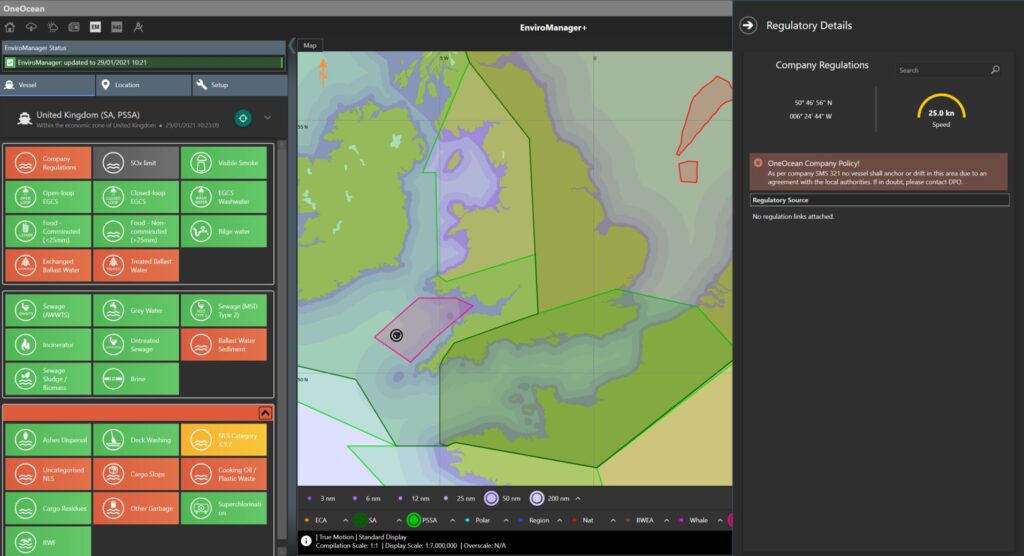1024x556 pixels.
Task: Expand the PSSA layer chevron
Action: (x=453, y=521)
